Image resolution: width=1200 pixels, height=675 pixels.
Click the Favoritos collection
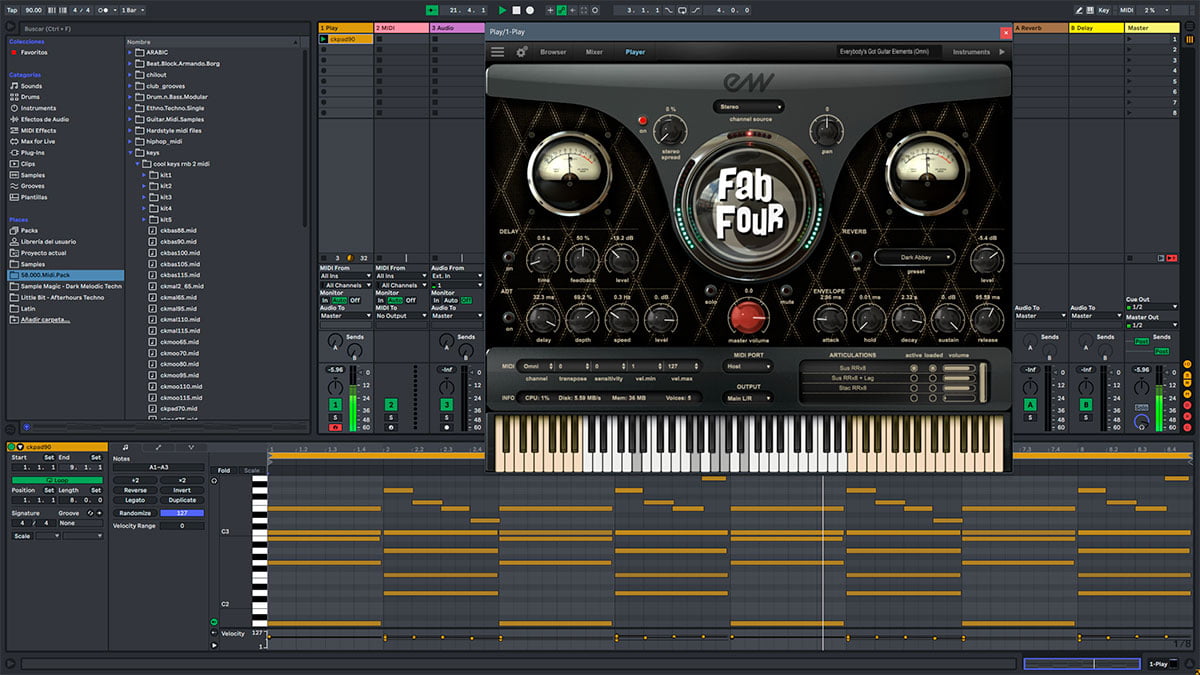tap(34, 51)
